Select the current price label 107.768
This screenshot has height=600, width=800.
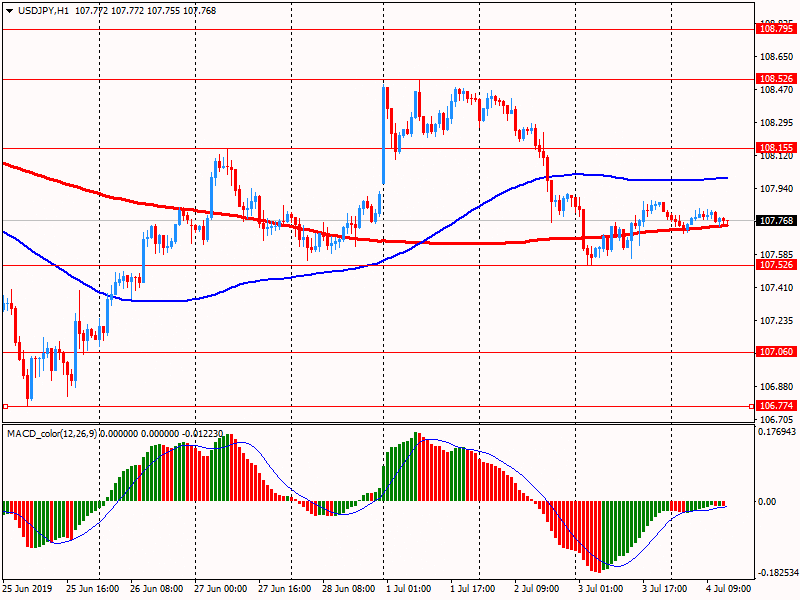pyautogui.click(x=776, y=220)
